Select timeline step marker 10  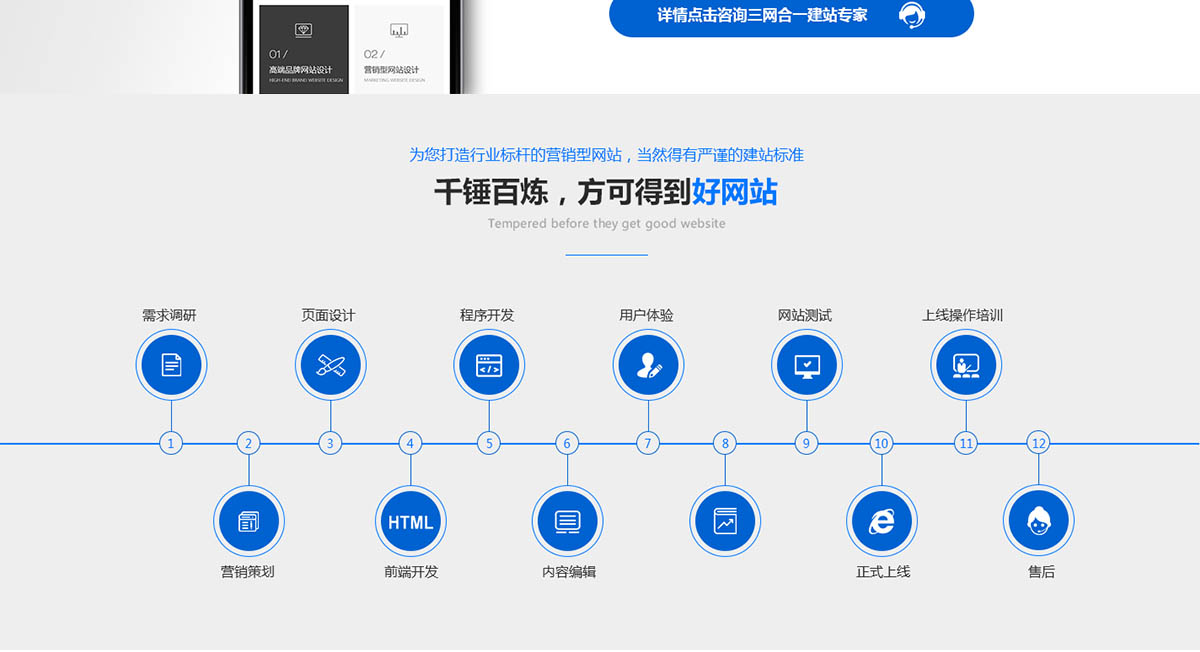click(881, 443)
